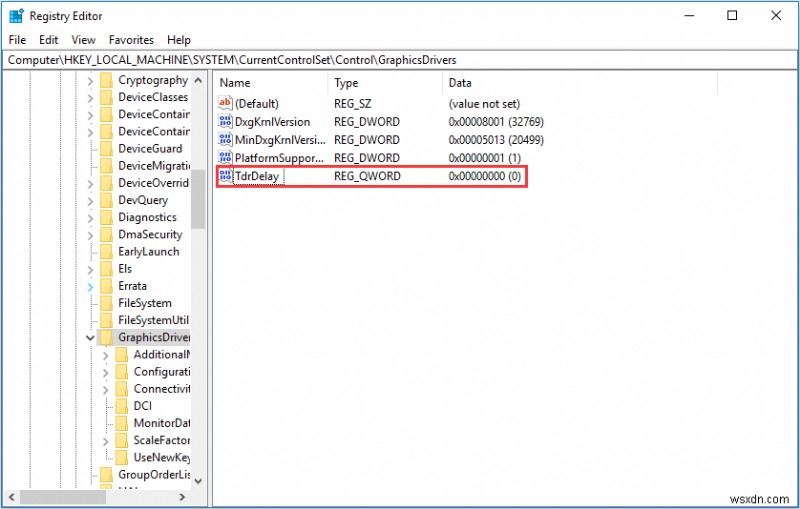Open the Help menu
This screenshot has width=800, height=509.
click(179, 40)
